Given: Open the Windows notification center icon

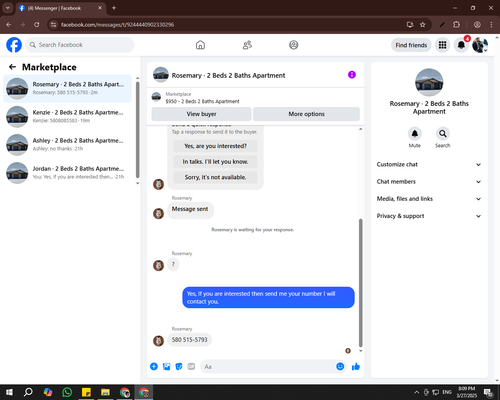Looking at the screenshot, I should point(489,392).
